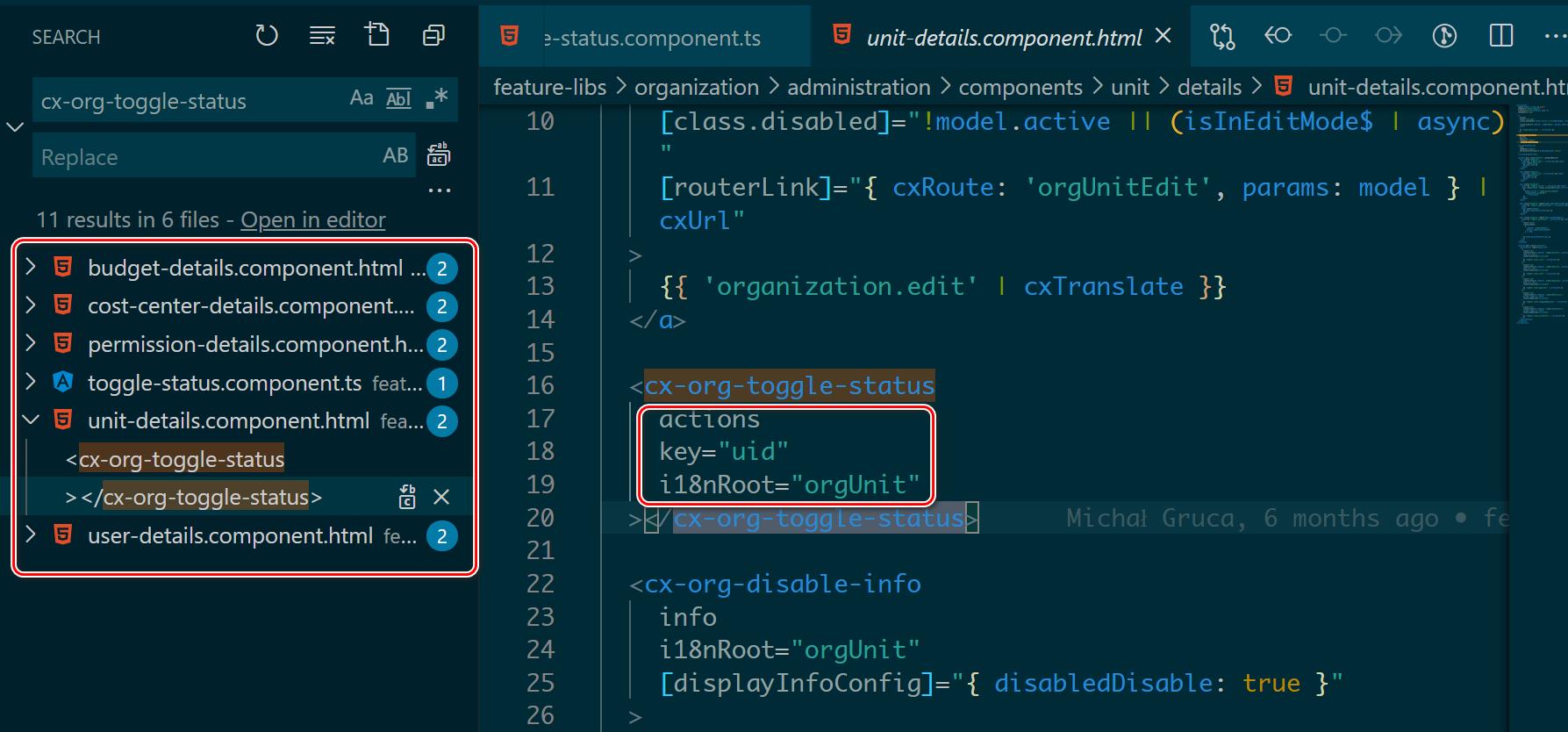Screen dimensions: 1568x732
Task: Click the HTML file icon on unit-details tab
Action: [x=841, y=35]
